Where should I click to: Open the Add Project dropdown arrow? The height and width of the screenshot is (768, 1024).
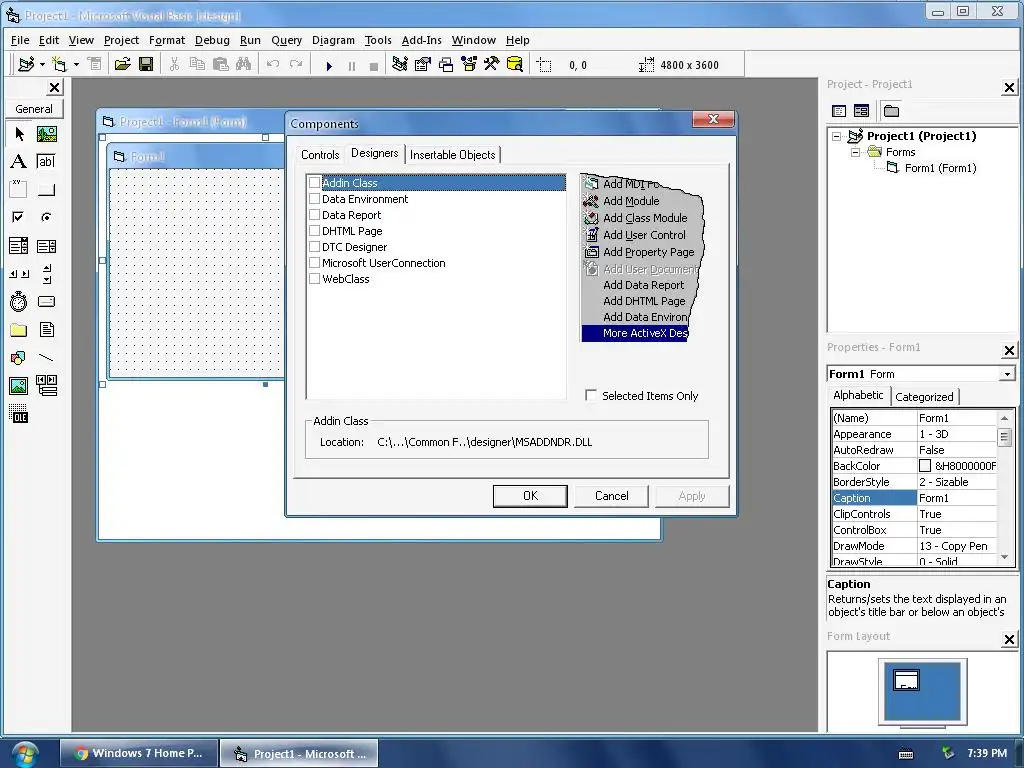click(x=42, y=64)
